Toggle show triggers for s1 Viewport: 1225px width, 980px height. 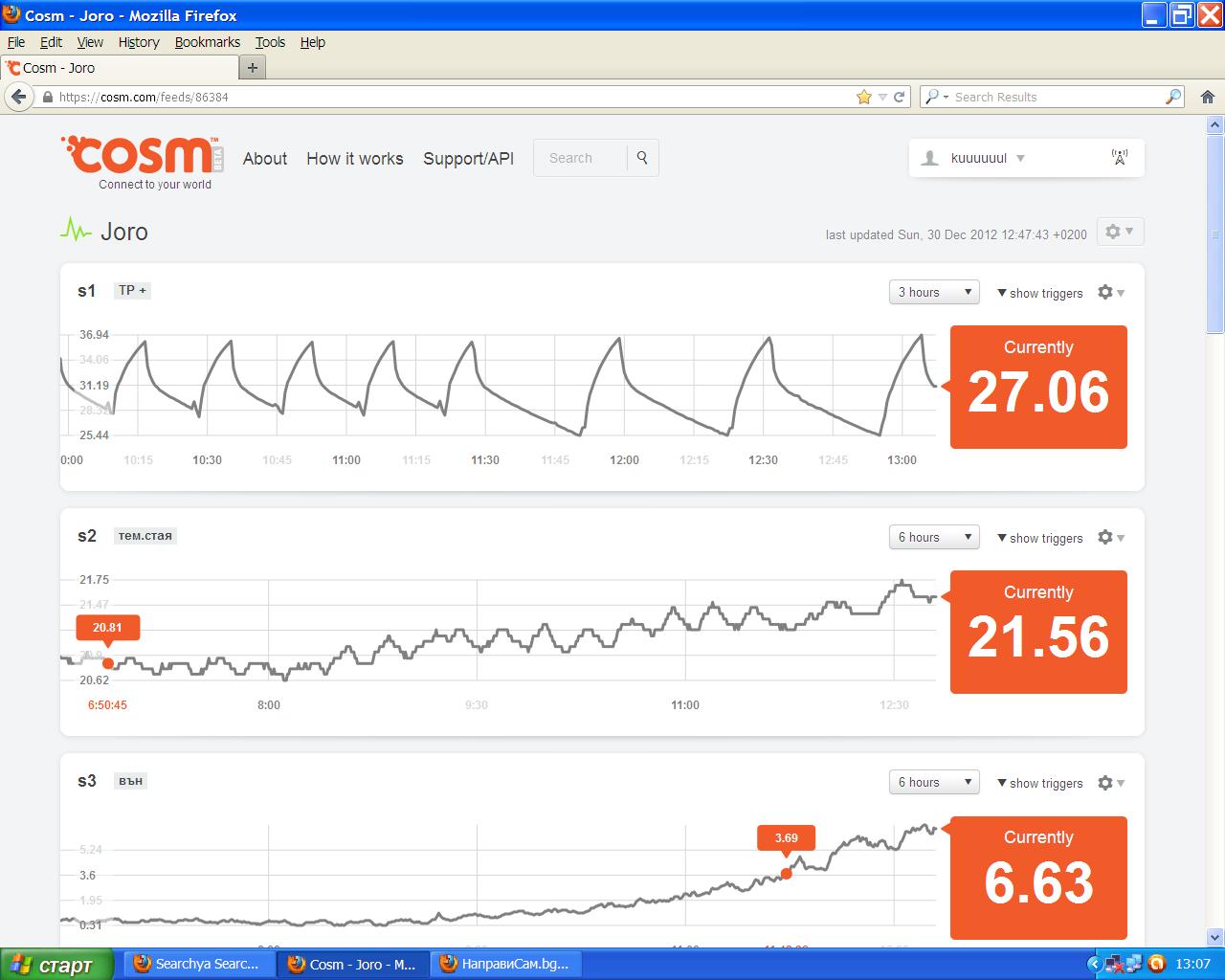[x=1039, y=293]
